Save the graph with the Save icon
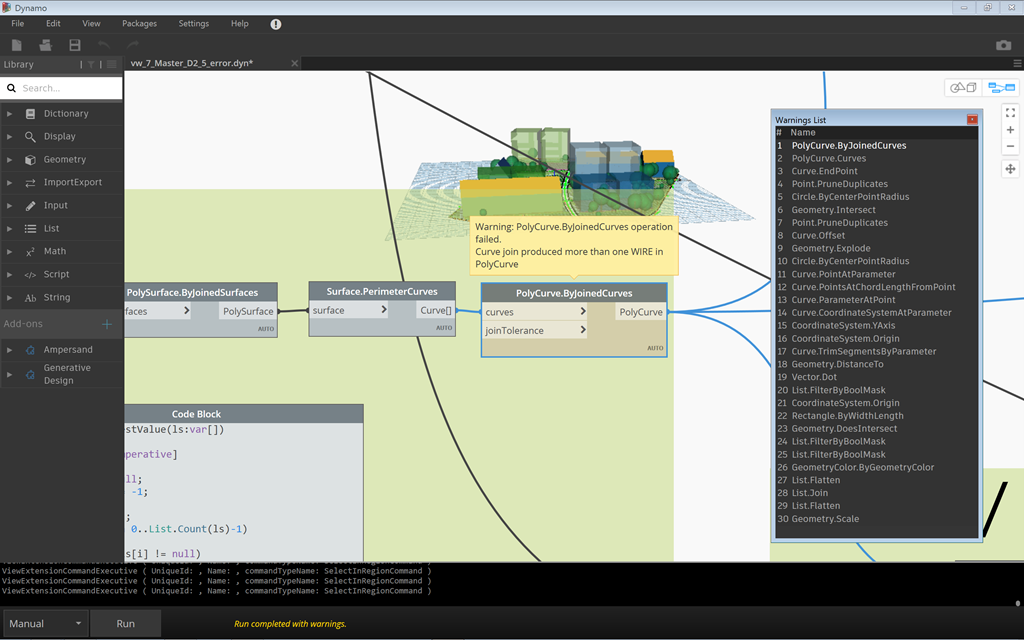Viewport: 1024px width, 640px height. pos(75,45)
